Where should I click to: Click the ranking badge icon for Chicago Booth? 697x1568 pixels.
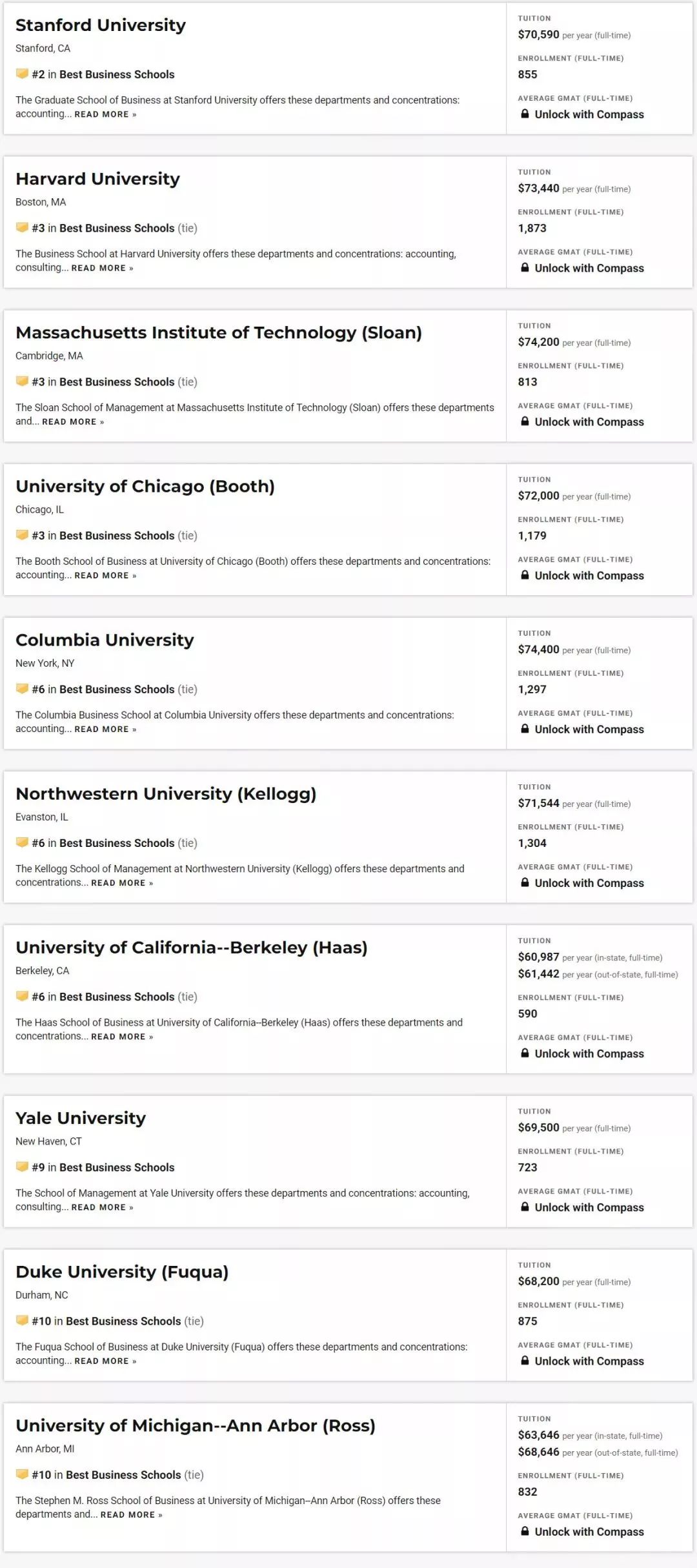(22, 535)
